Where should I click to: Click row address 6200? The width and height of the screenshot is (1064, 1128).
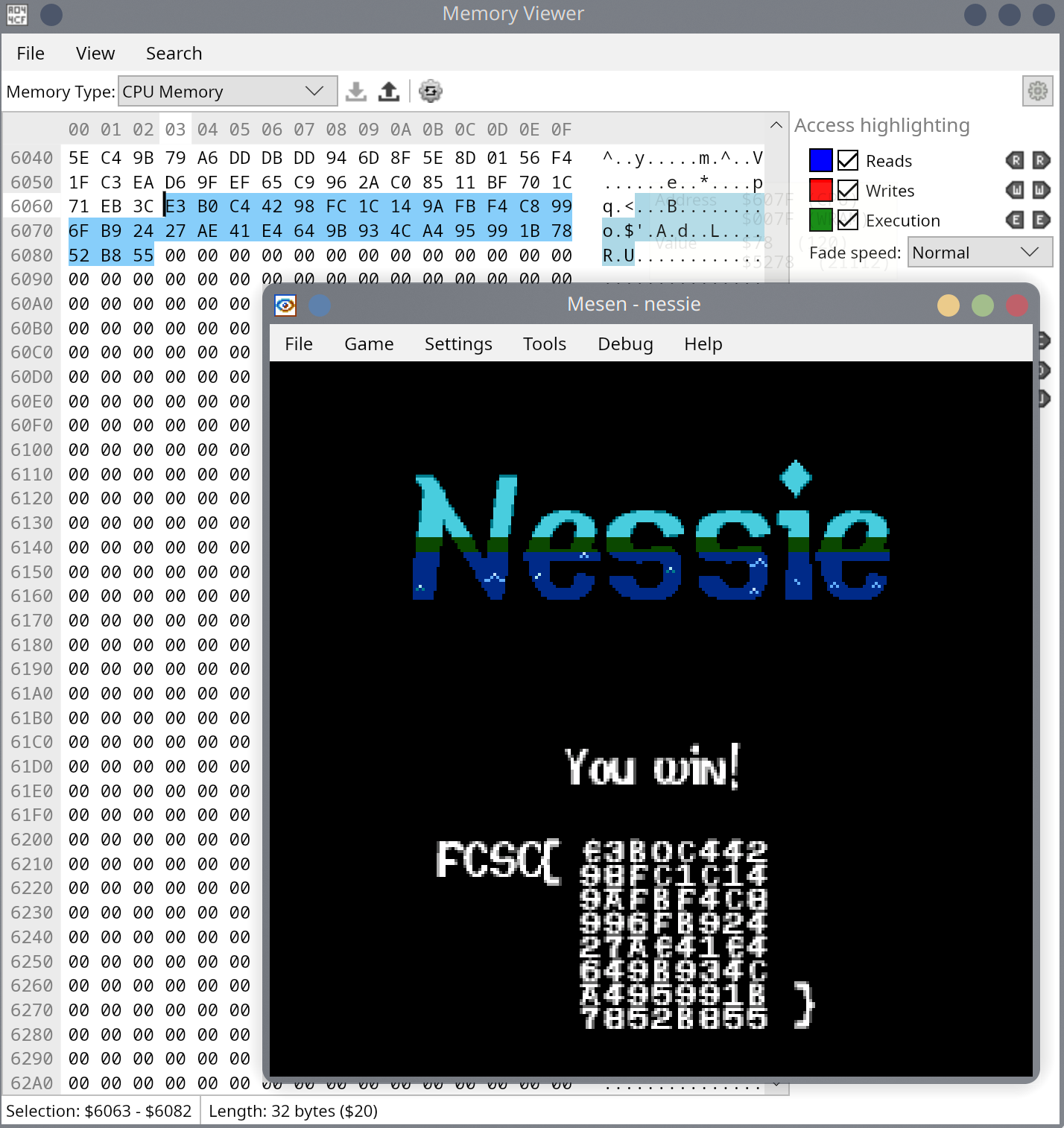32,840
